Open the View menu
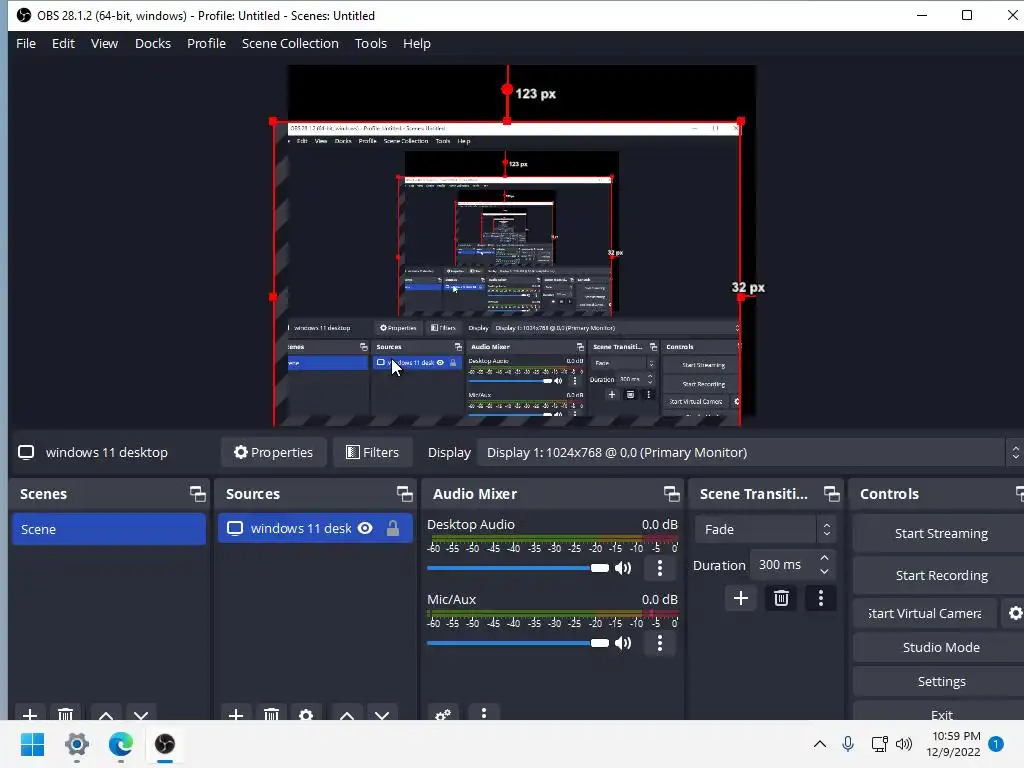This screenshot has height=768, width=1024. (x=104, y=44)
